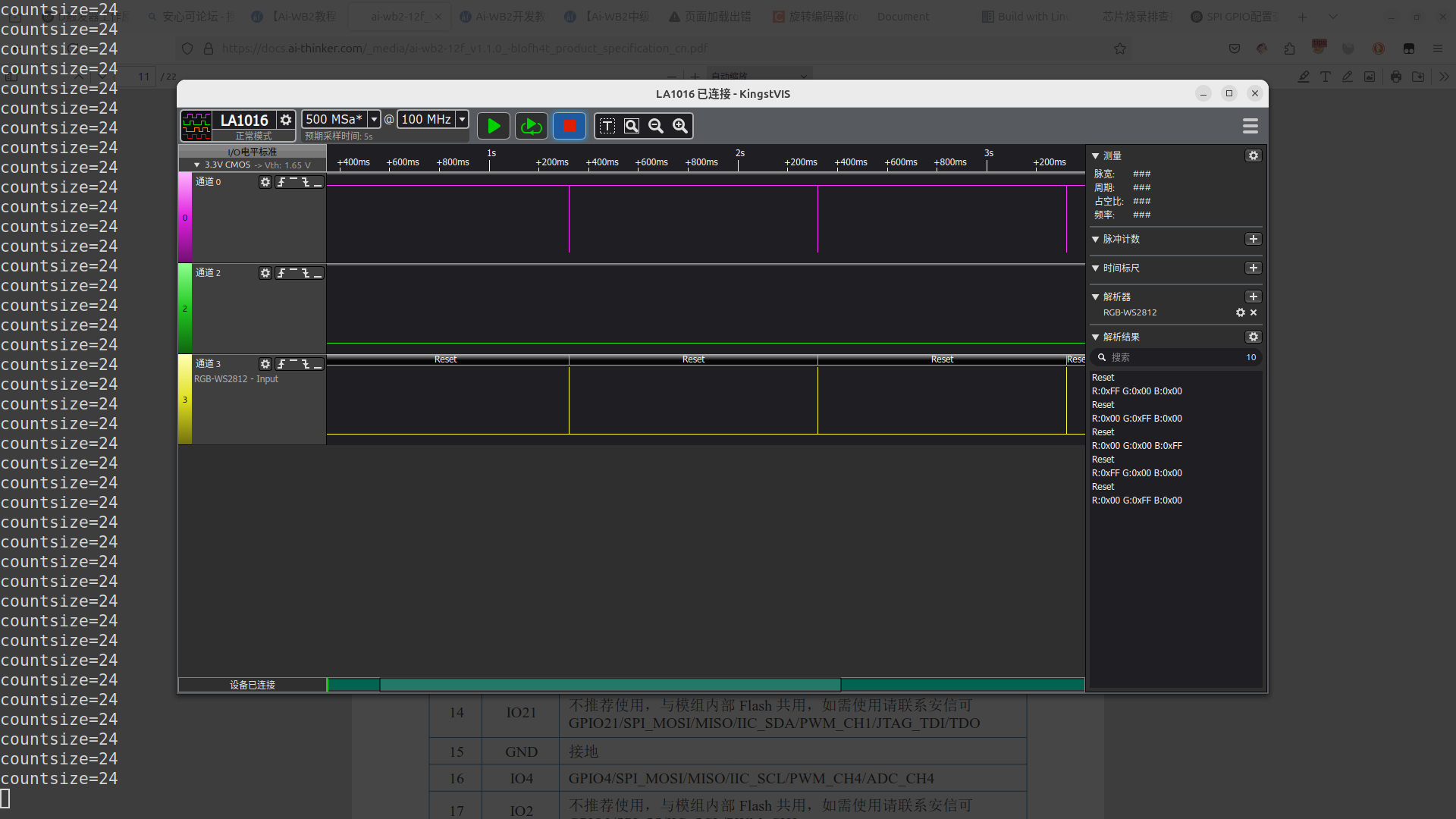
Task: Click the PDF viewer print icon
Action: click(x=1396, y=77)
